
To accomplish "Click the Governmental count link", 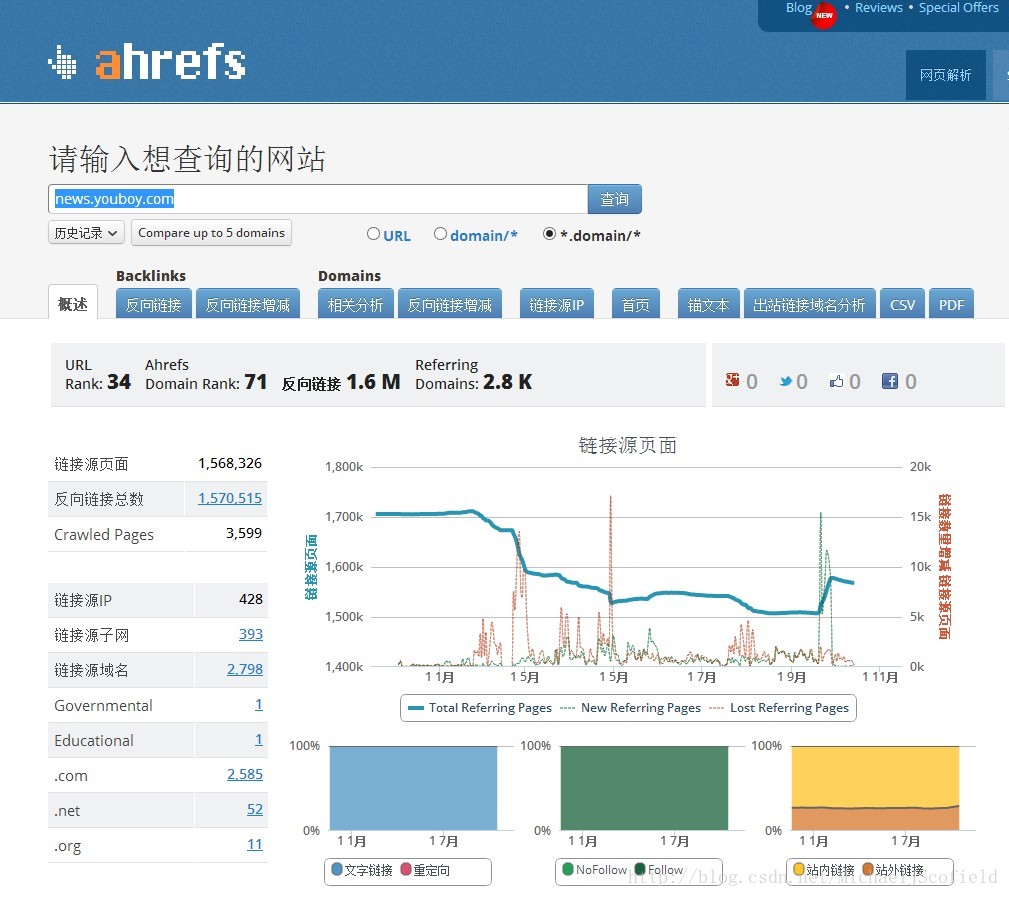I will (x=259, y=705).
